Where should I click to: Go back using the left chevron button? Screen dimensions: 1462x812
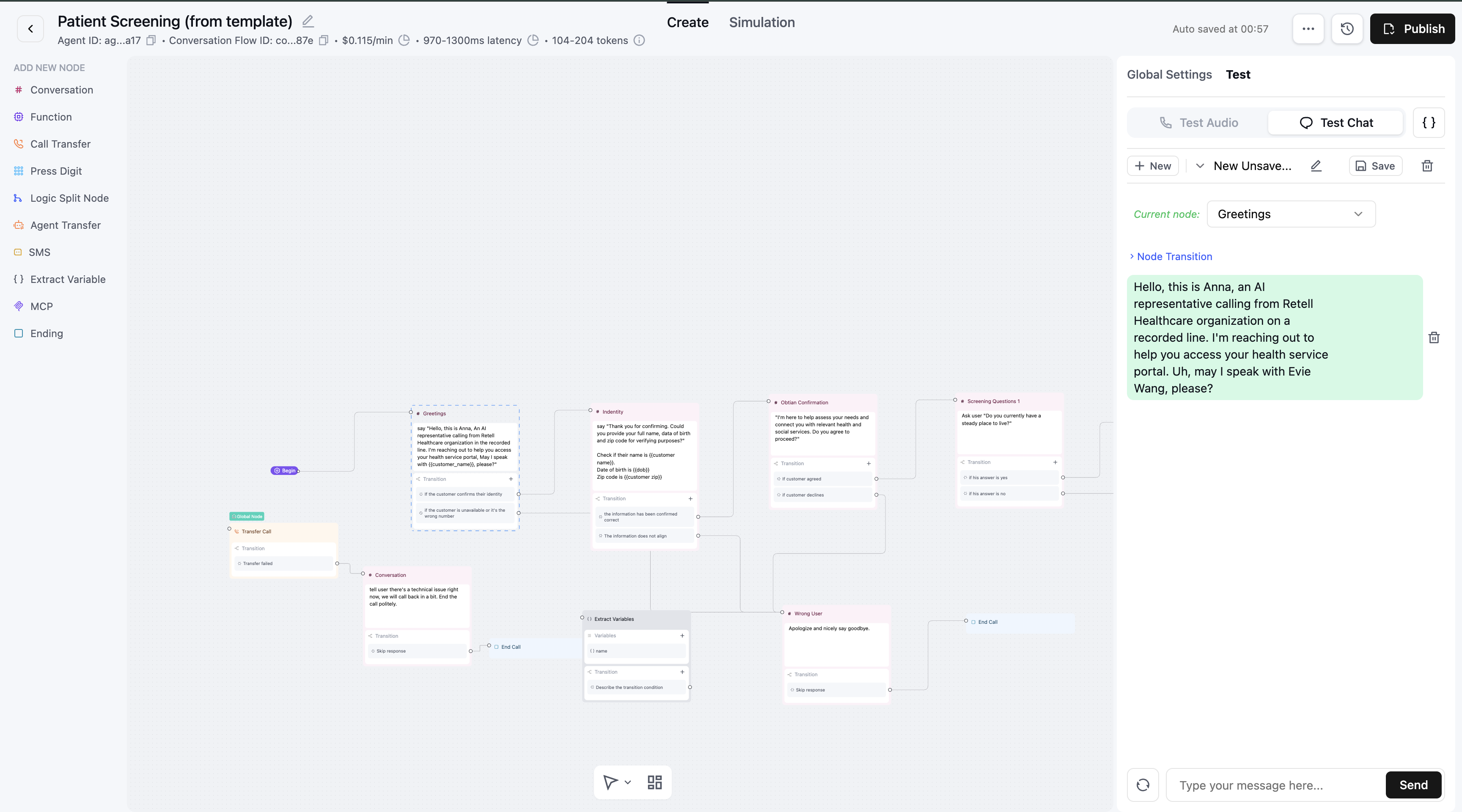[x=30, y=29]
